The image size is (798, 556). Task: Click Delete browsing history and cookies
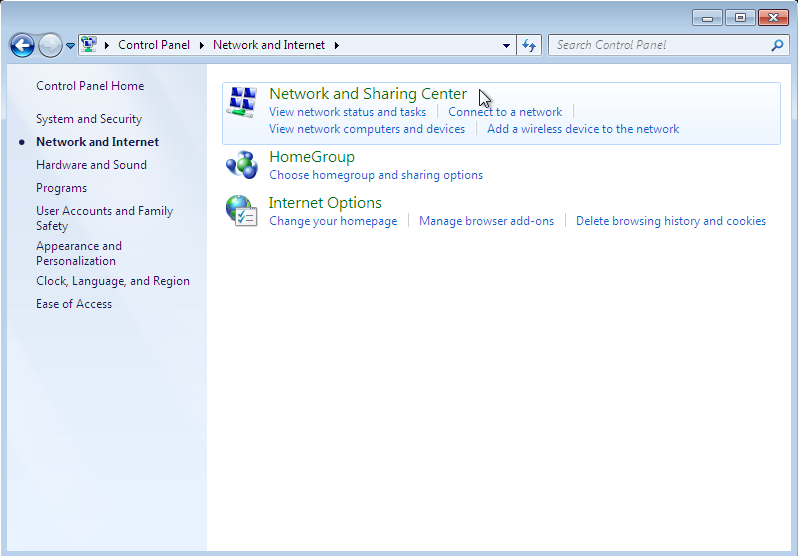671,221
